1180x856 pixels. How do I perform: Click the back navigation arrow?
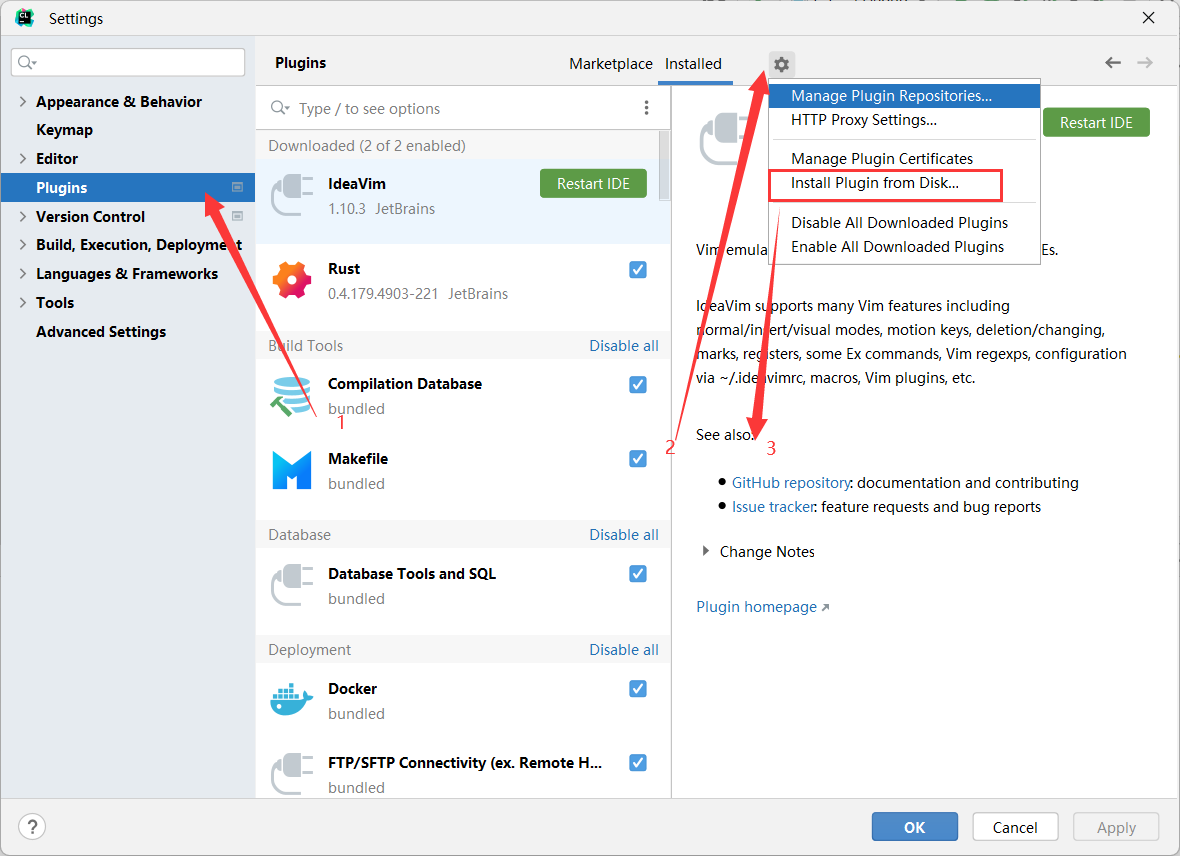[x=1113, y=63]
